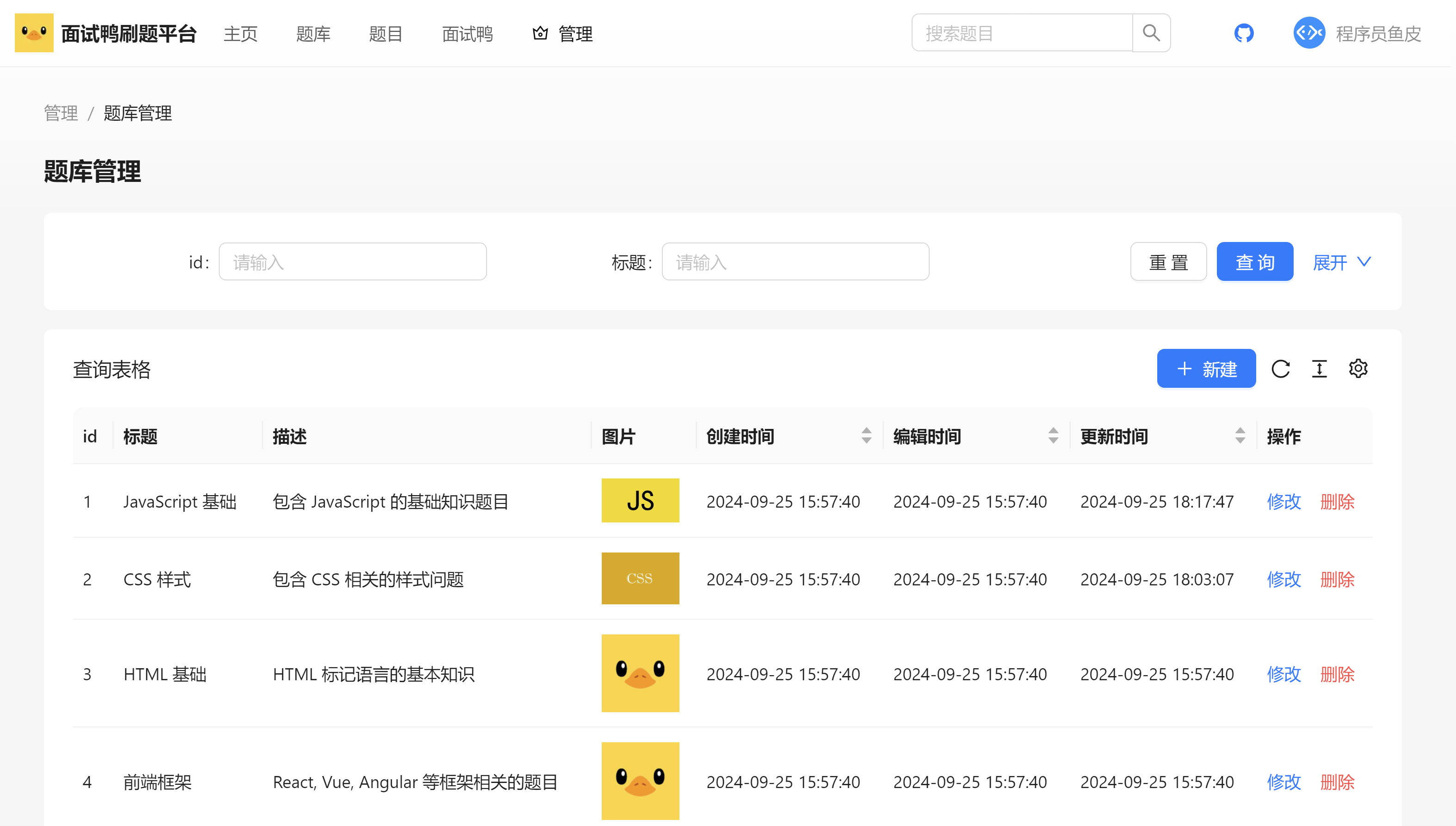This screenshot has width=1456, height=826.
Task: Click the duck logo in header
Action: pyautogui.click(x=34, y=33)
